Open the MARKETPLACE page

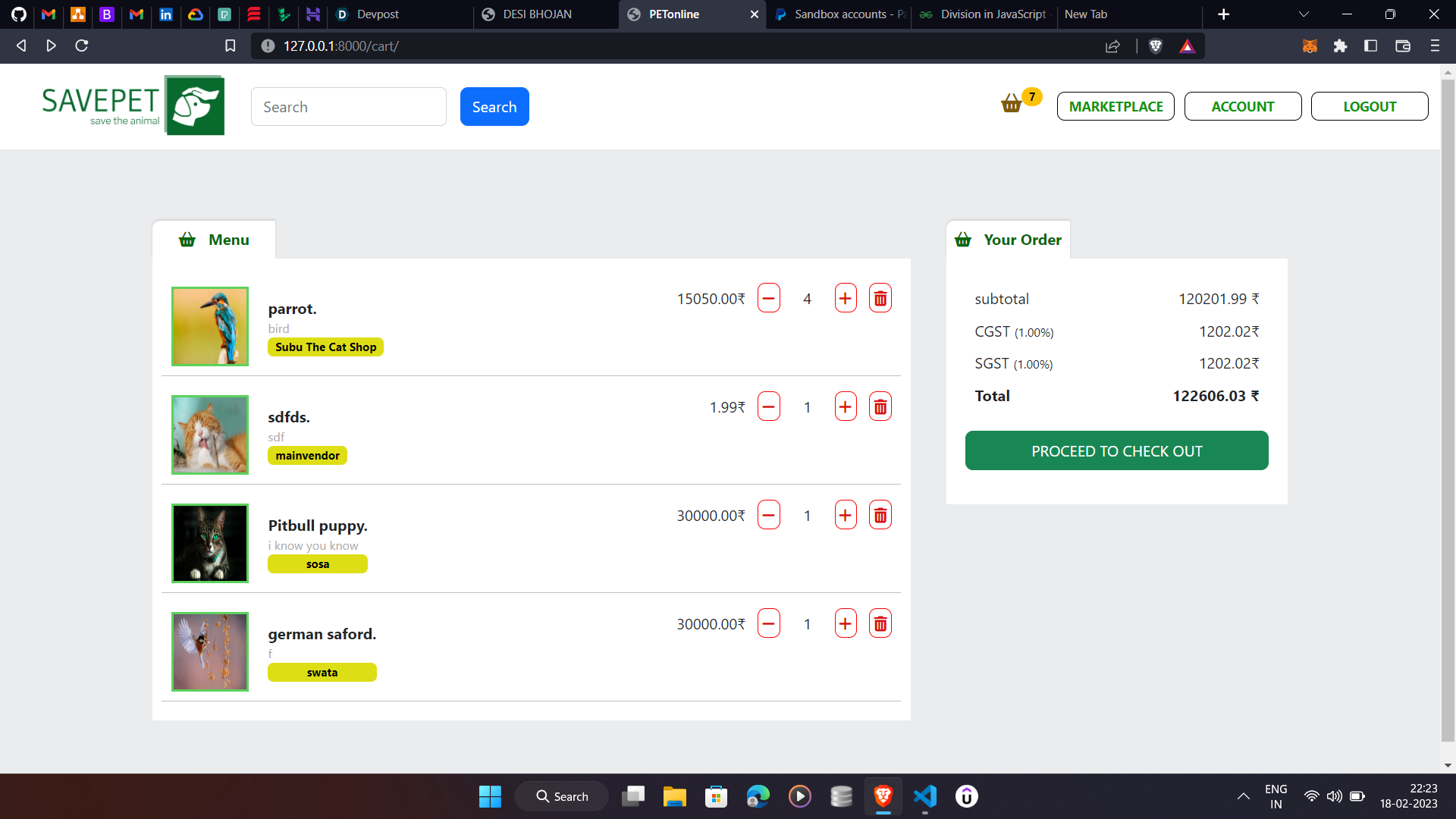(1116, 106)
